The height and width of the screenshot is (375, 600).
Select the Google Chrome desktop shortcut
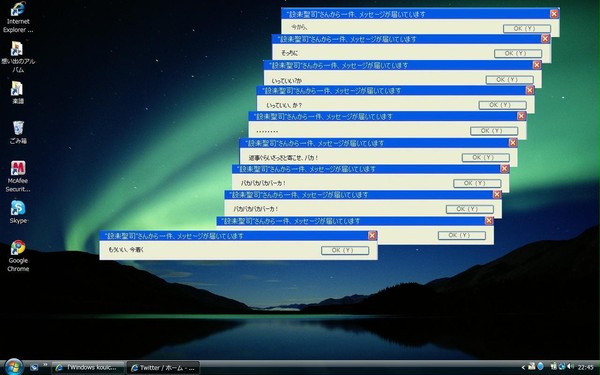(x=18, y=256)
